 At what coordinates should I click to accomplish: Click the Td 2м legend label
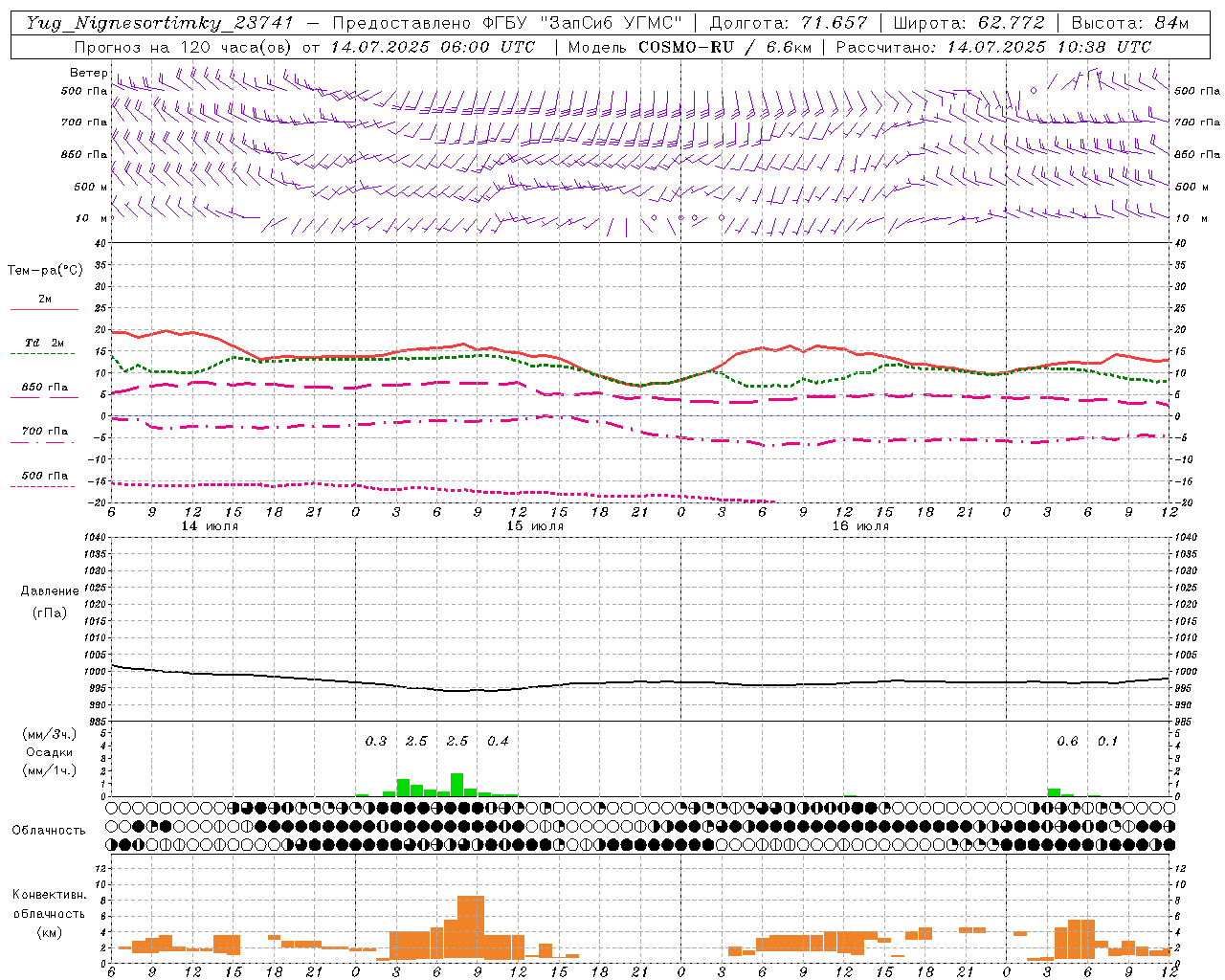[44, 343]
